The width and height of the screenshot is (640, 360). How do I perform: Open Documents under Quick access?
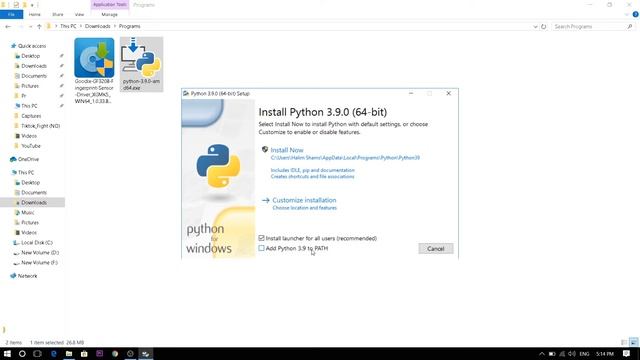[x=34, y=76]
